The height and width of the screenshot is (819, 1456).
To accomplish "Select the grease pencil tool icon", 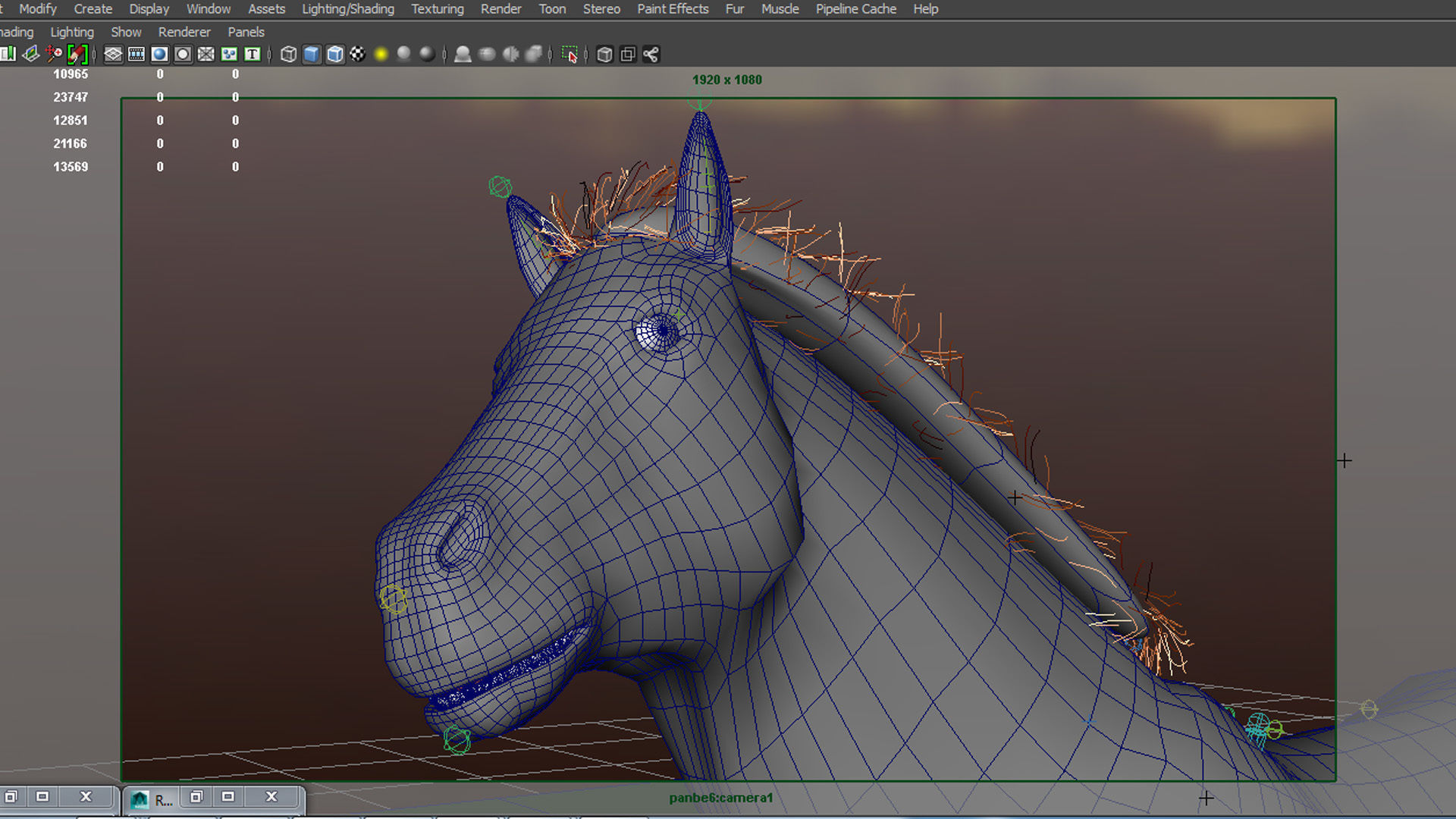I will (77, 54).
